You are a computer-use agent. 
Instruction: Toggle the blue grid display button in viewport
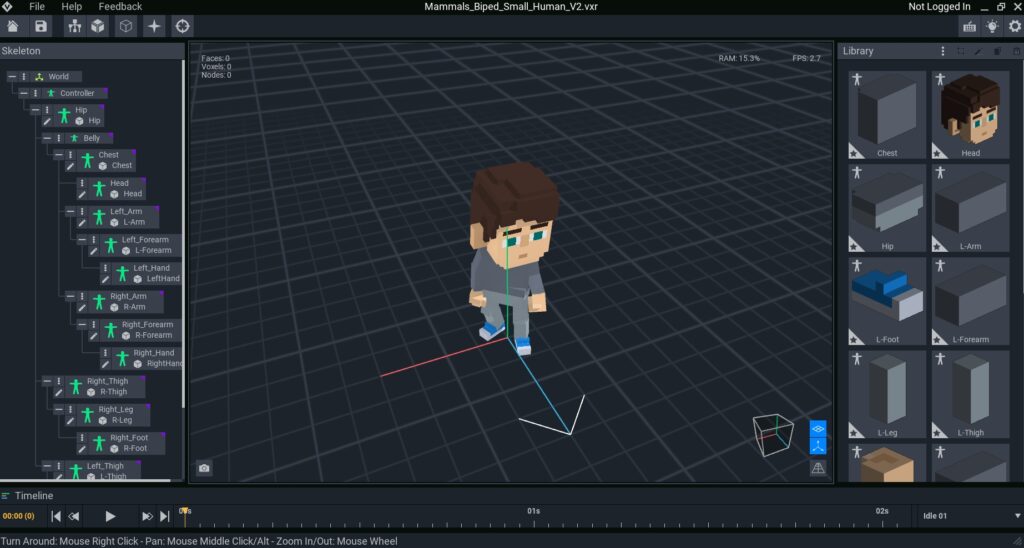click(818, 428)
